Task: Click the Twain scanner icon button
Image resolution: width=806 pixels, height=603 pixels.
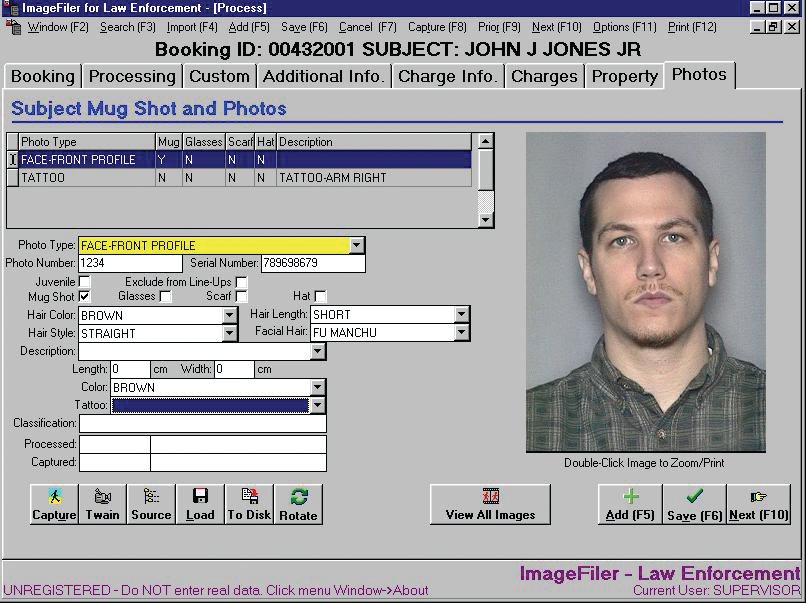Action: (x=102, y=504)
